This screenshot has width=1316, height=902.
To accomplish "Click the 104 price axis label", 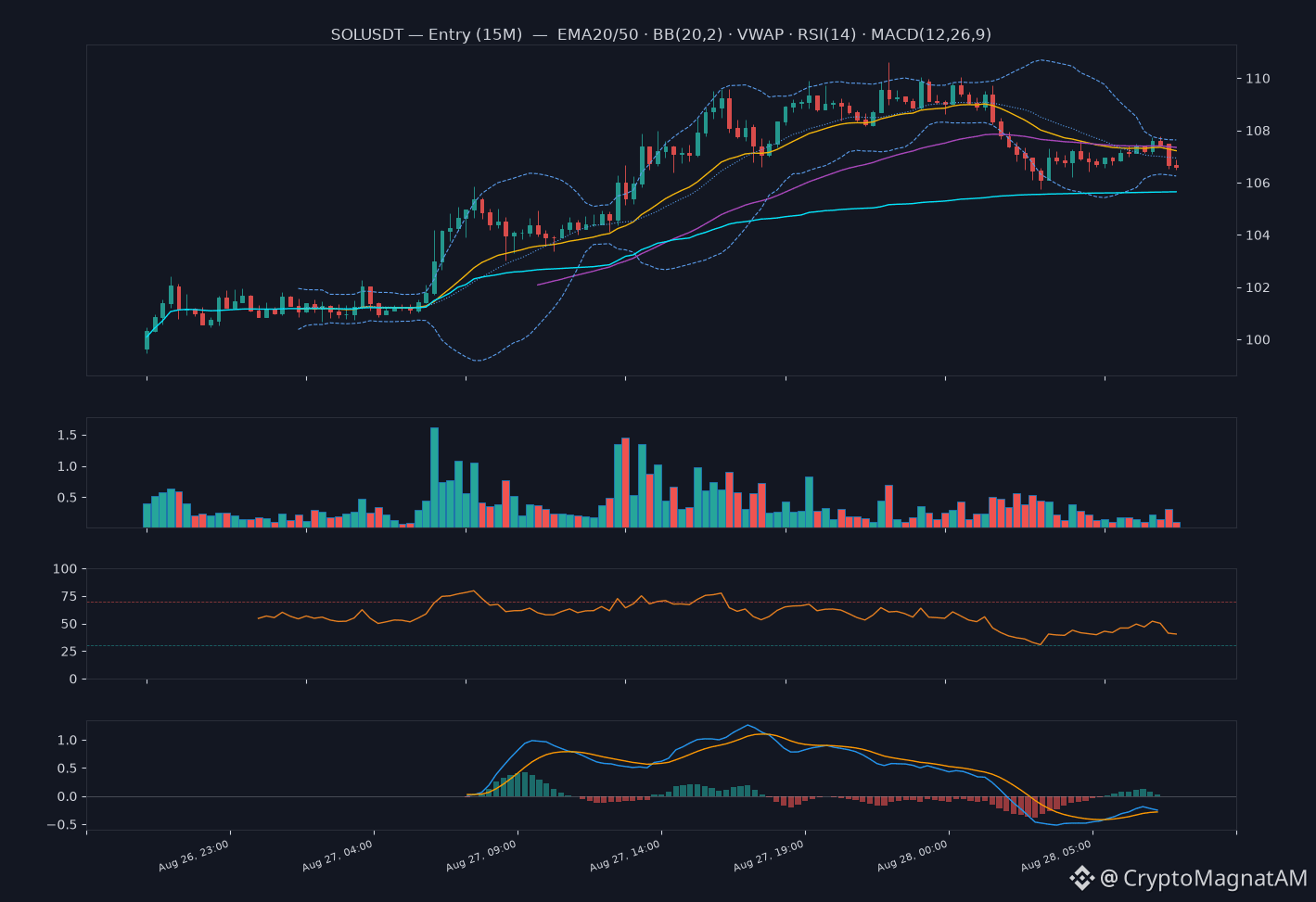I will 1258,235.
